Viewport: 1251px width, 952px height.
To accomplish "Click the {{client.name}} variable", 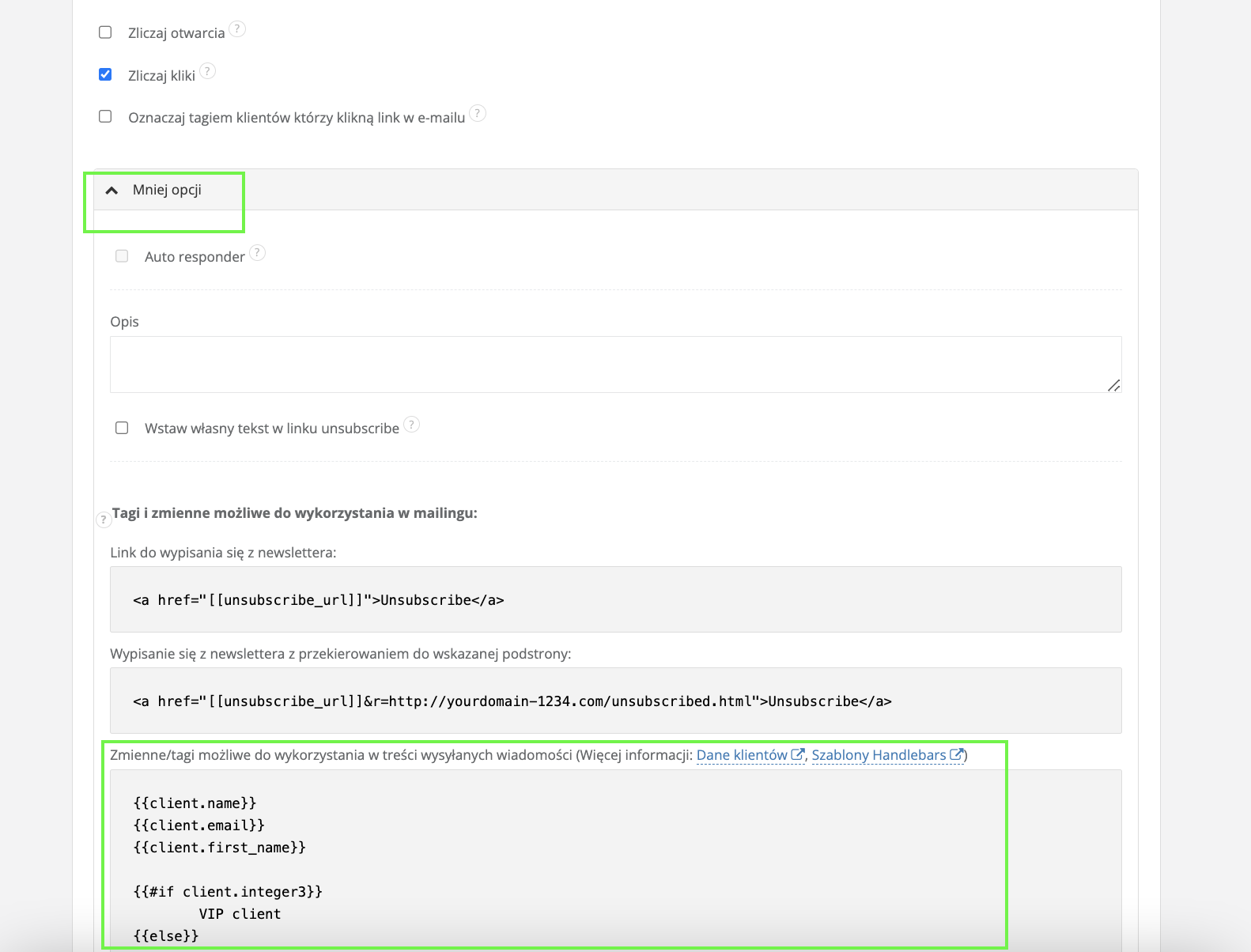I will pyautogui.click(x=195, y=803).
